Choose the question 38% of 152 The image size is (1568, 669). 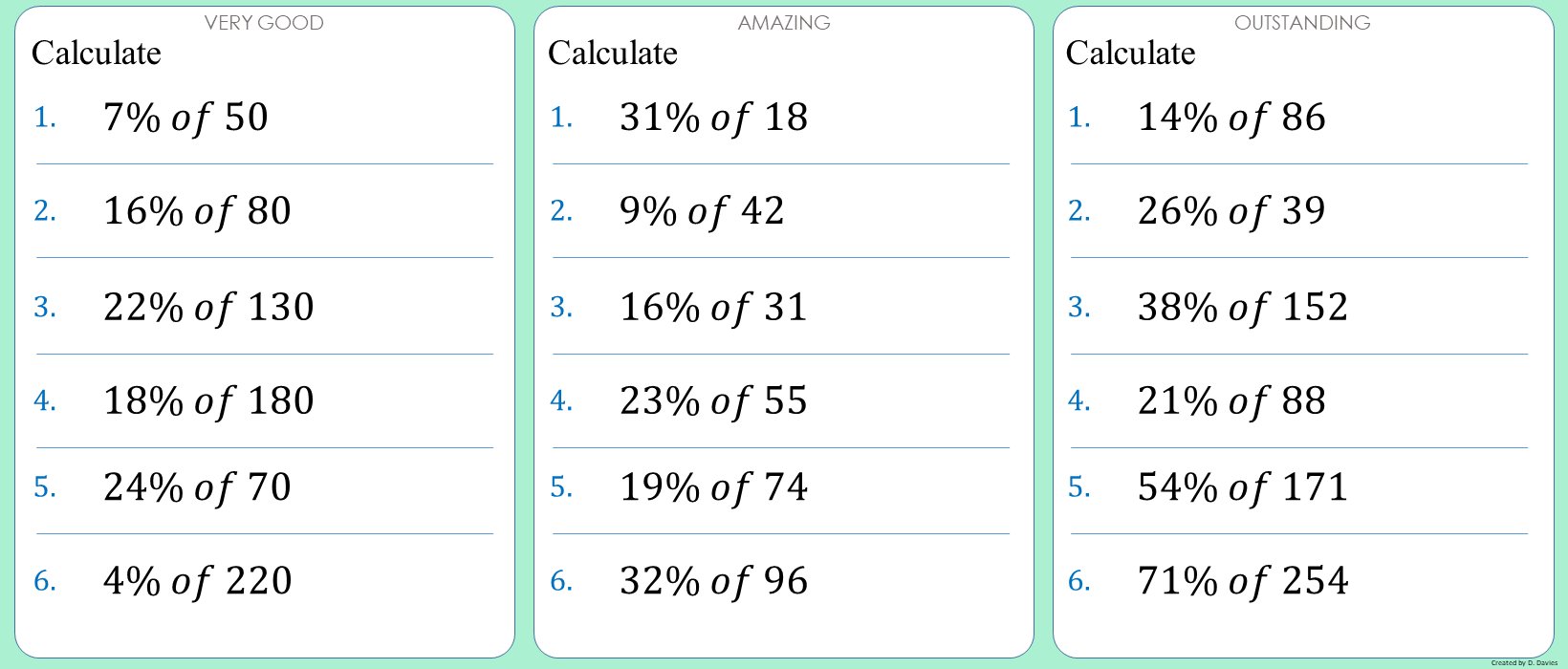[x=1243, y=307]
